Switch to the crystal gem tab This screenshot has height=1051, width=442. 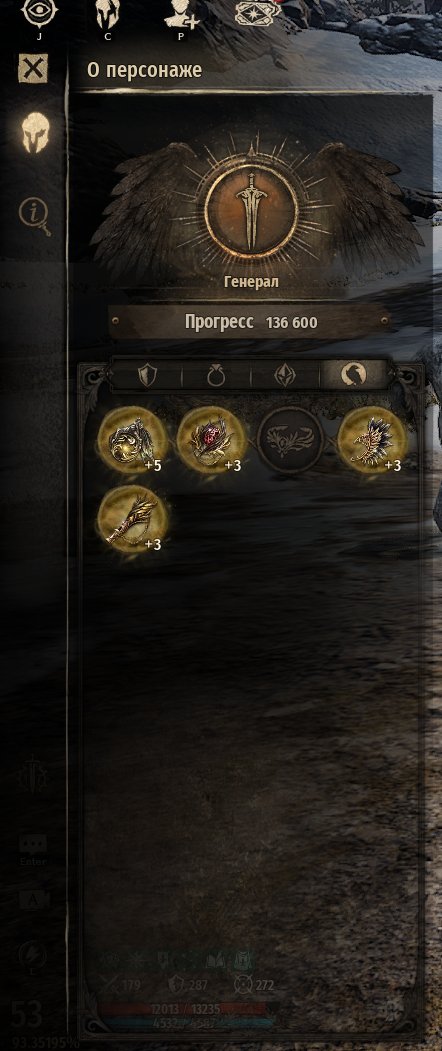tap(285, 376)
